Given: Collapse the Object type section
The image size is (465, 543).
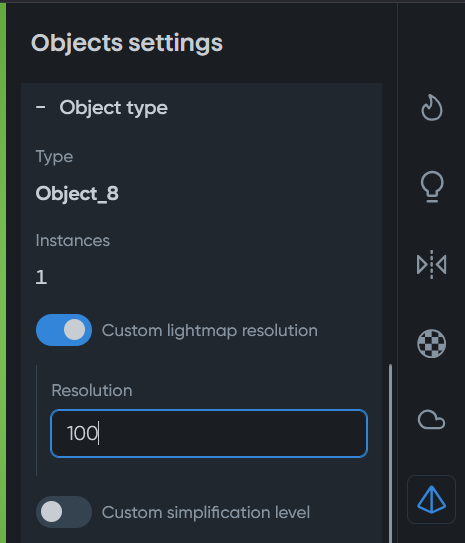Looking at the screenshot, I should pos(41,107).
